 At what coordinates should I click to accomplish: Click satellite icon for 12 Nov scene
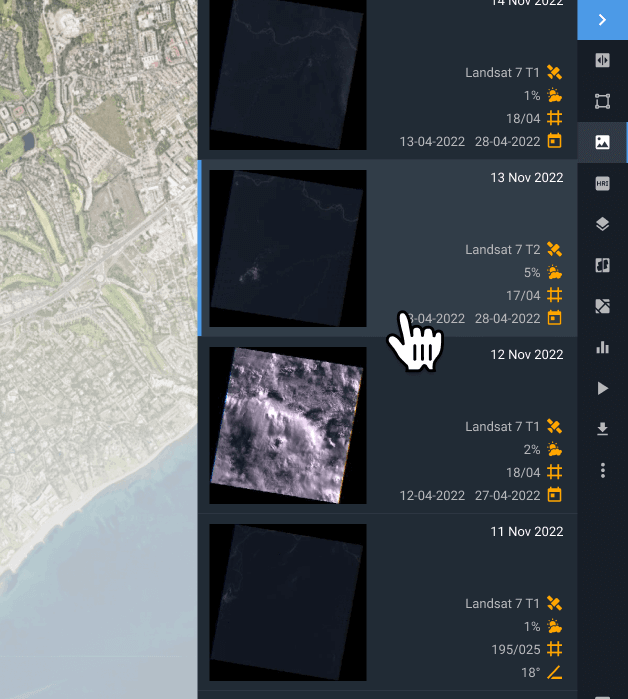click(x=554, y=427)
